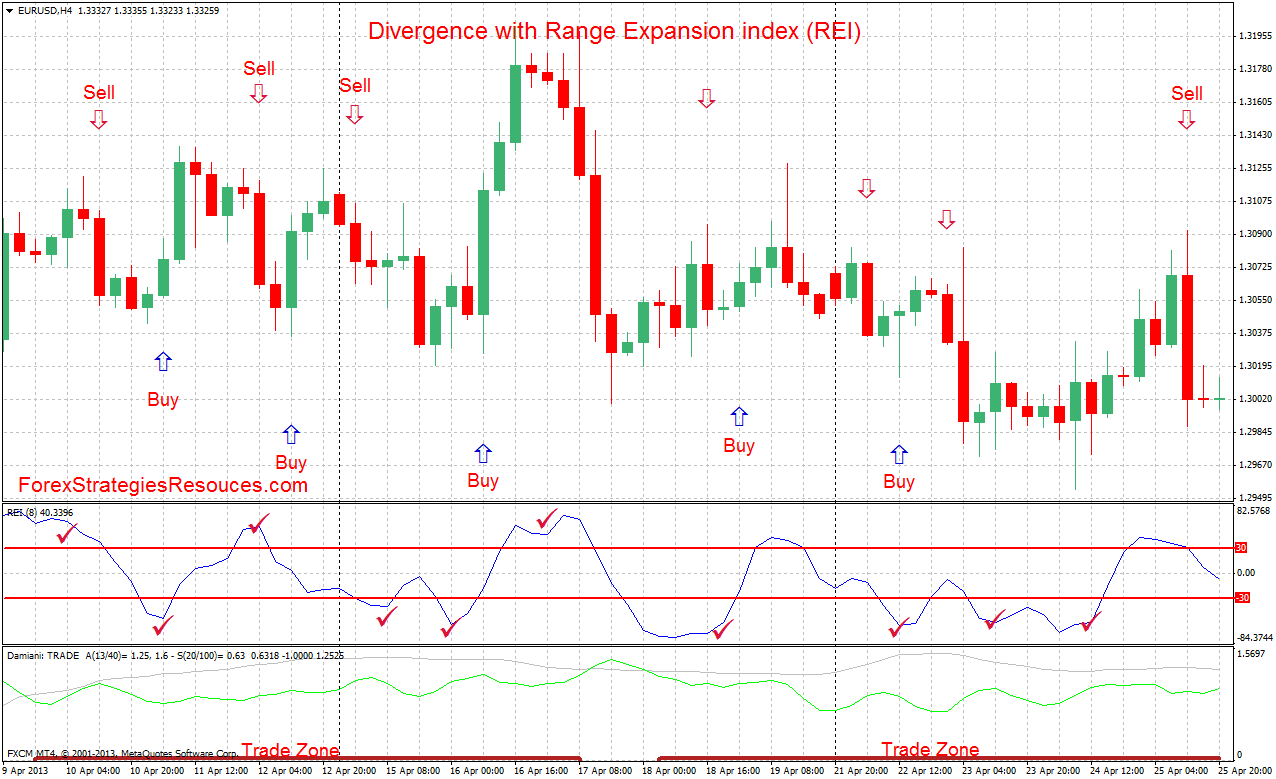
Task: Click the Buy arrow above the 18 Apr label
Action: pos(739,416)
